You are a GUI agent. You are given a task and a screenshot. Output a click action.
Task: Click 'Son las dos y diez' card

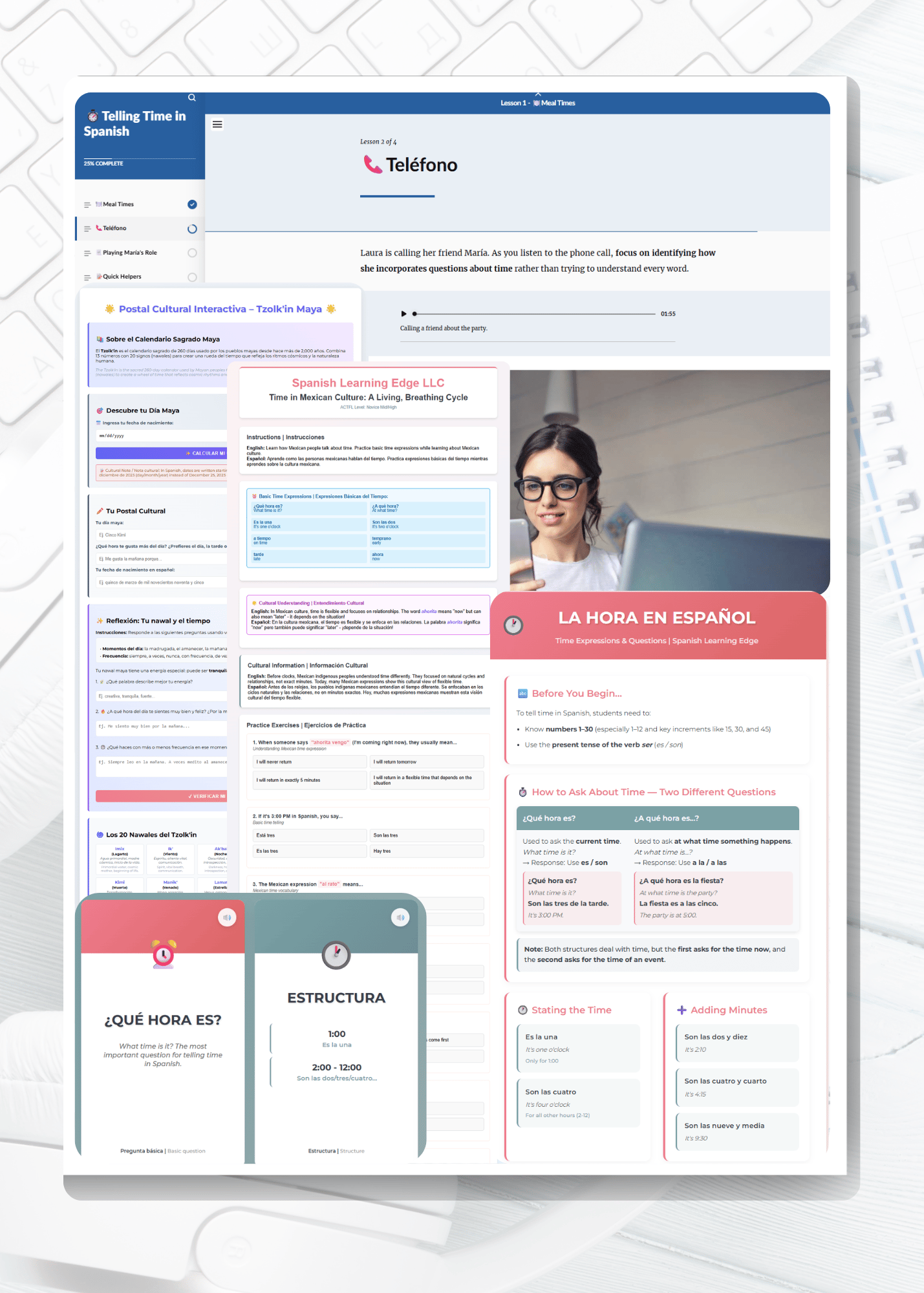737,1043
